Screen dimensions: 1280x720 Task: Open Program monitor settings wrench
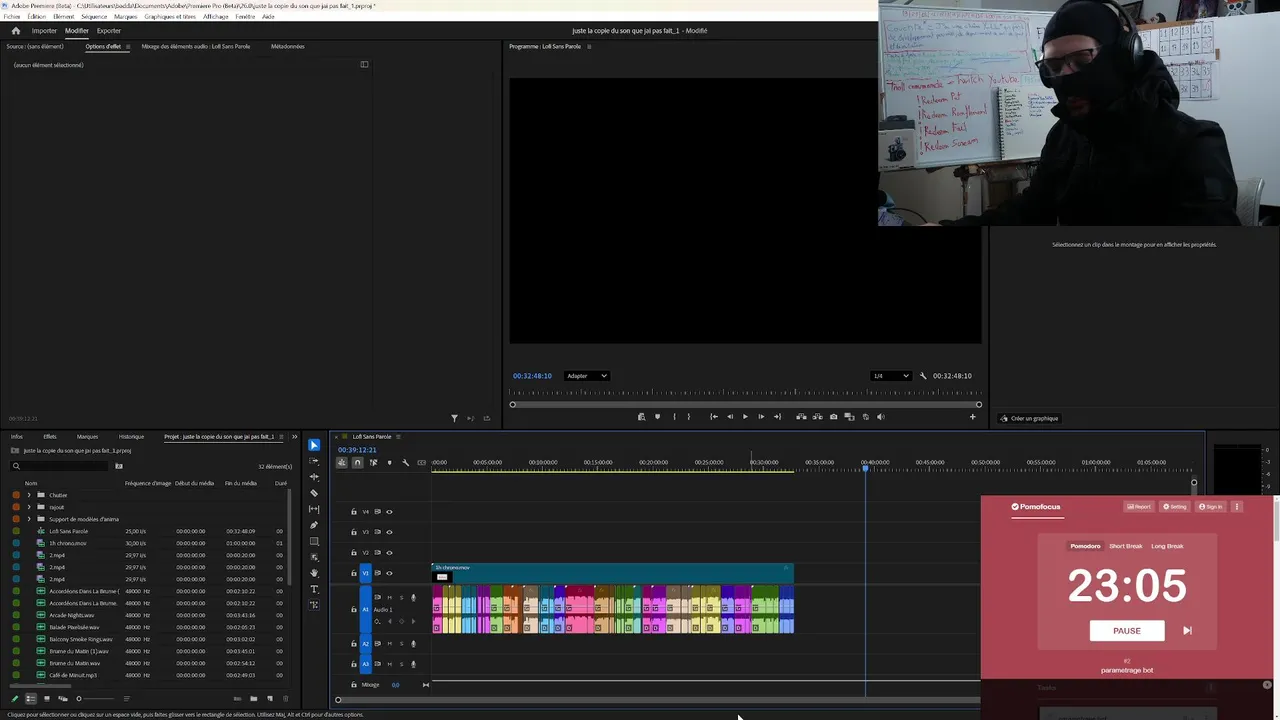point(923,376)
